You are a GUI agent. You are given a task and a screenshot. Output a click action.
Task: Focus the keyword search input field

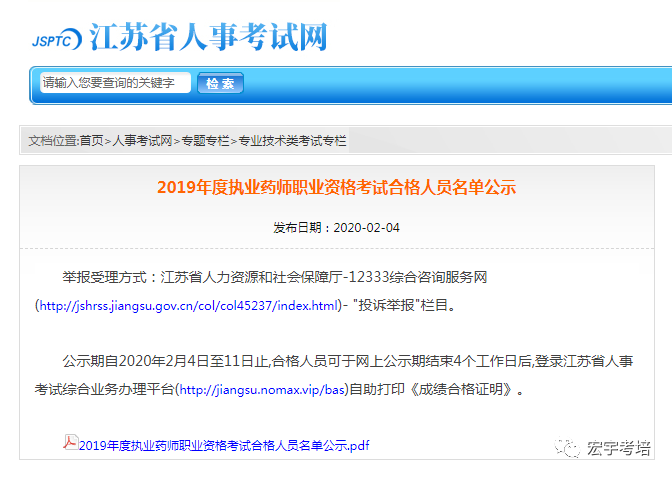[x=115, y=83]
